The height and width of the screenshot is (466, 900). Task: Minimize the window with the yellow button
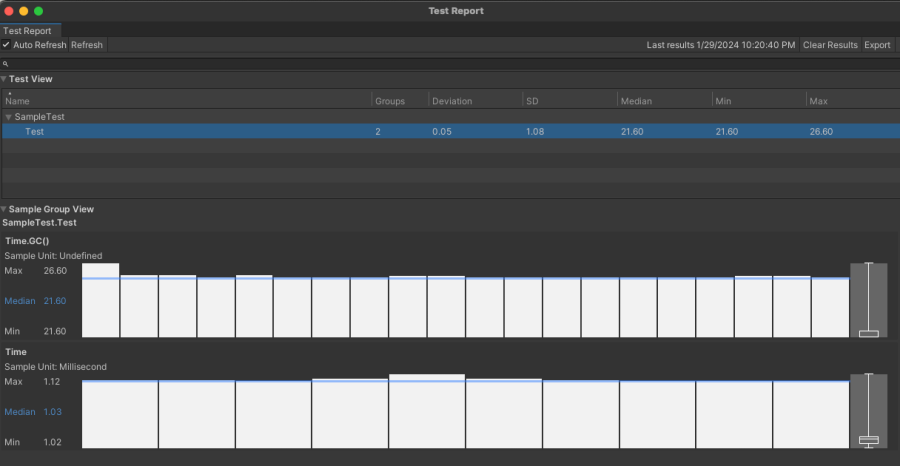24,11
